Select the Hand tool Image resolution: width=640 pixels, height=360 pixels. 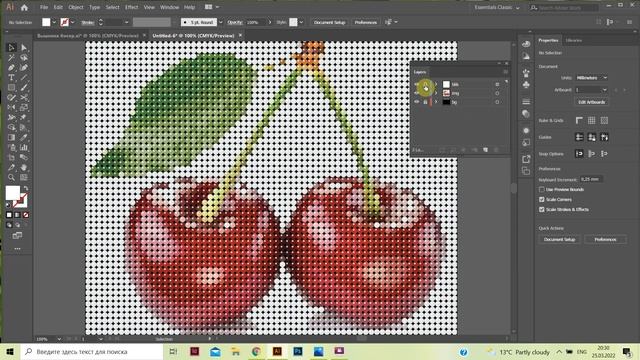pyautogui.click(x=24, y=167)
